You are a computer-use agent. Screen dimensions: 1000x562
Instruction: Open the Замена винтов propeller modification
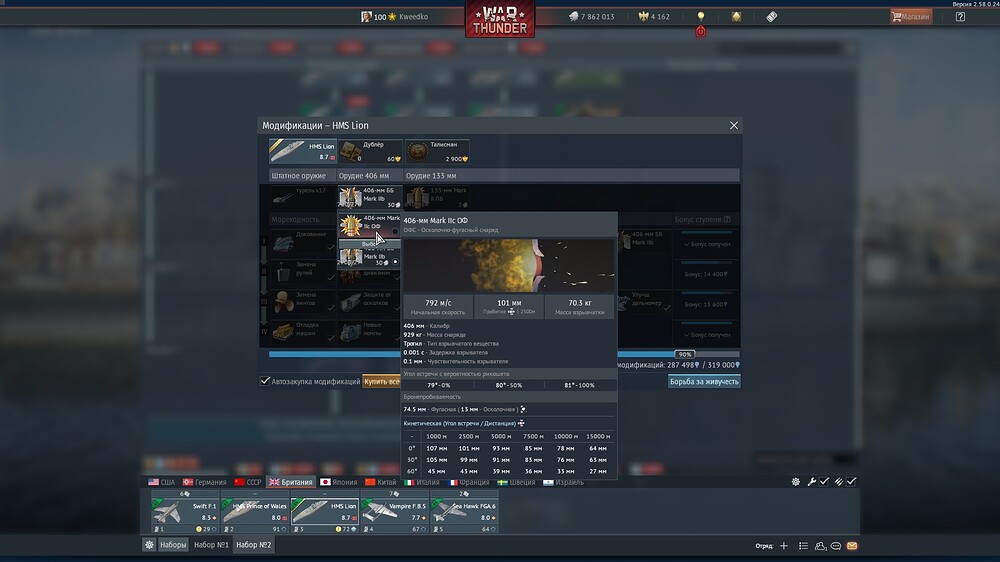pos(302,302)
